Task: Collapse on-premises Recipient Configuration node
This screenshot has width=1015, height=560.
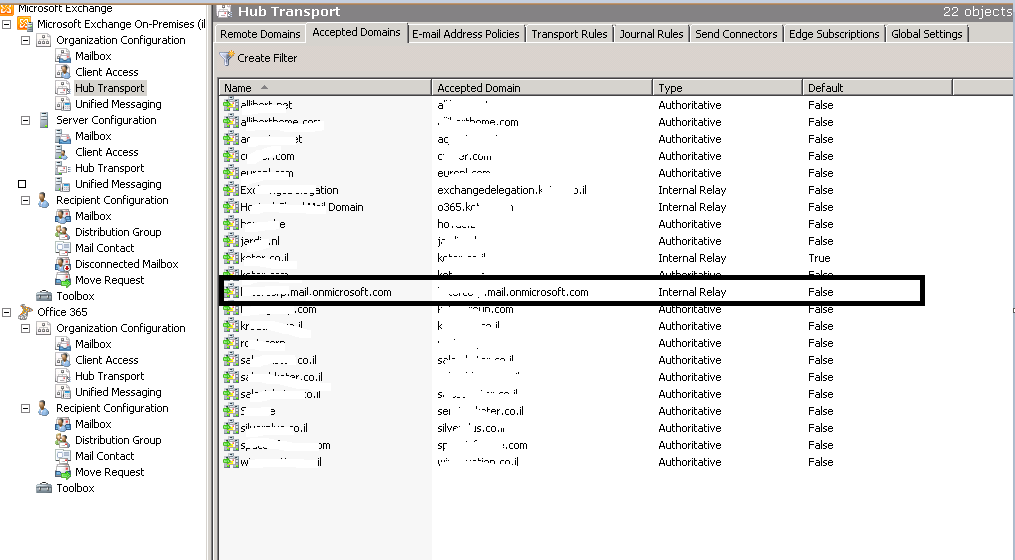Action: [25, 201]
